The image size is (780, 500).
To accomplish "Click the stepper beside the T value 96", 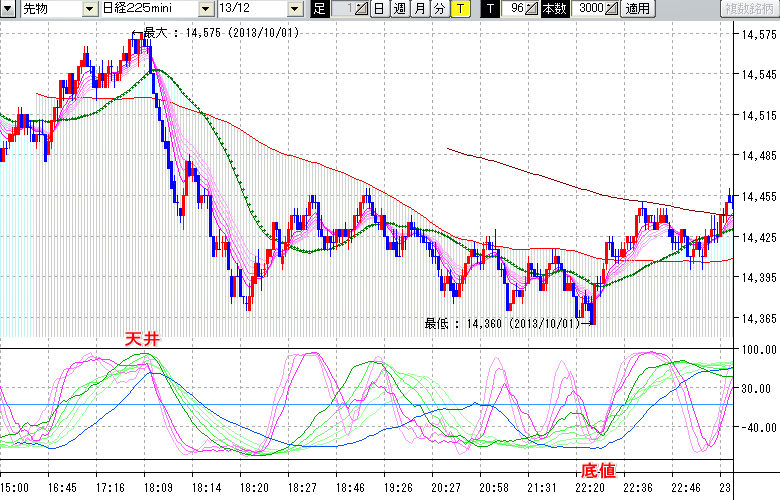I will point(532,9).
